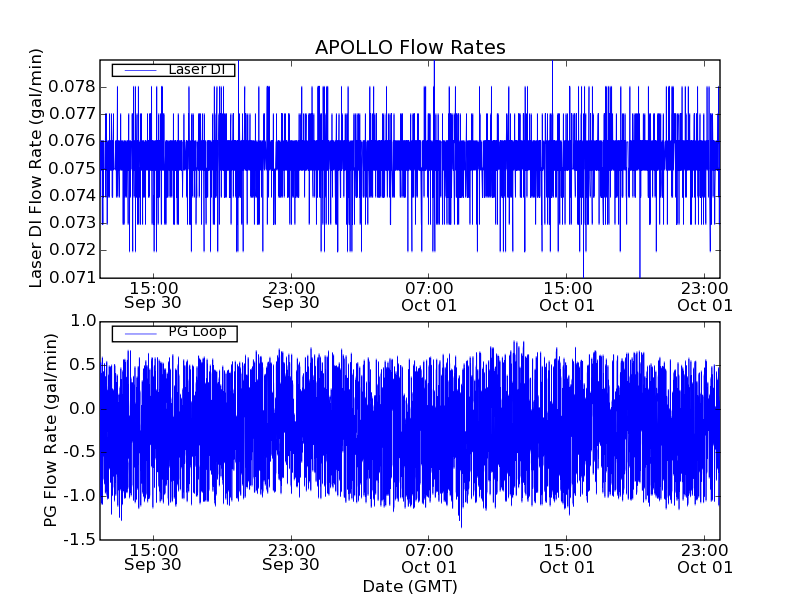Click '23:00 Sep 30' tick on PG Loop plot
800x600 pixels.
coord(291,558)
